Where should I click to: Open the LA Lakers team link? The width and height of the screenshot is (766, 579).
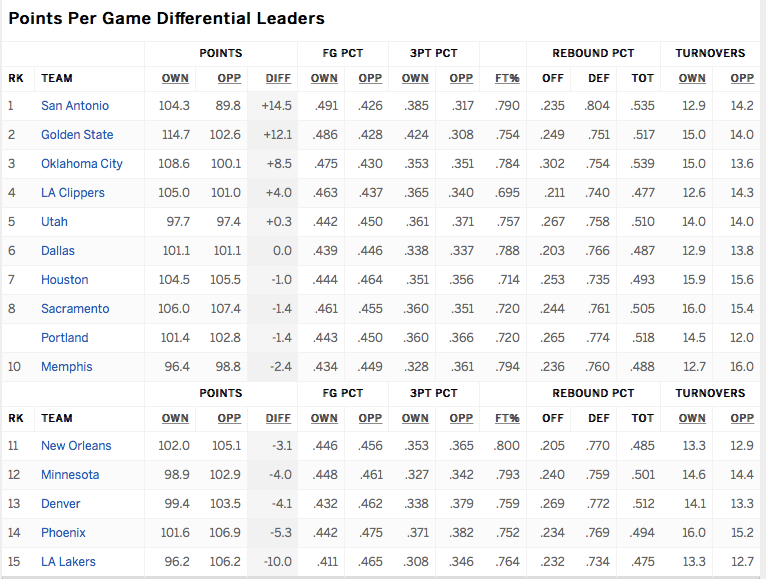(68, 562)
